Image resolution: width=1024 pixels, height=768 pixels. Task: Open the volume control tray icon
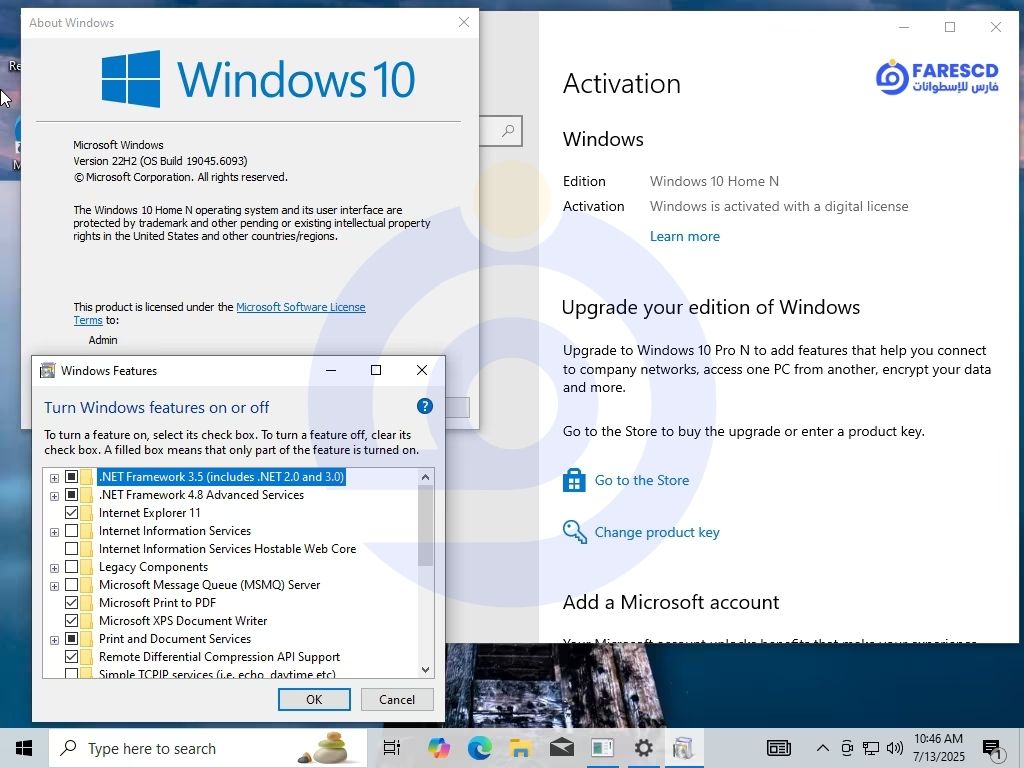pyautogui.click(x=895, y=748)
